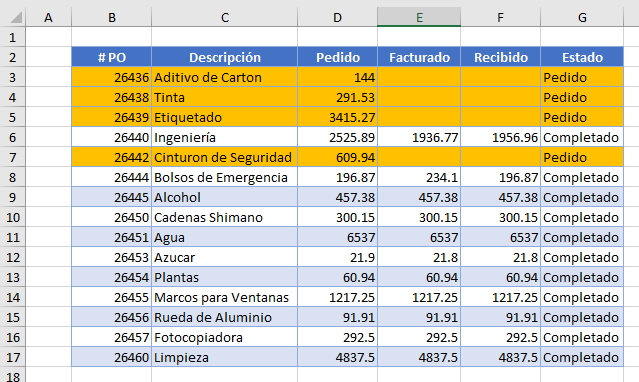Click the '# PO' table header cell

coord(112,57)
